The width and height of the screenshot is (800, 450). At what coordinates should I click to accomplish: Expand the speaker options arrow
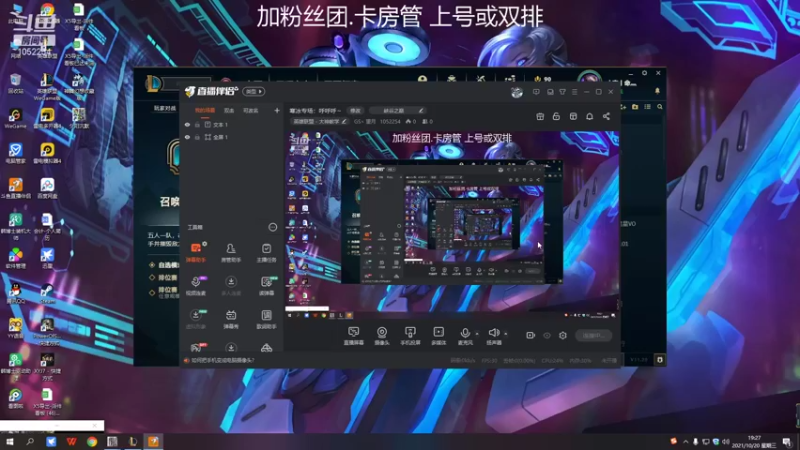click(x=506, y=334)
